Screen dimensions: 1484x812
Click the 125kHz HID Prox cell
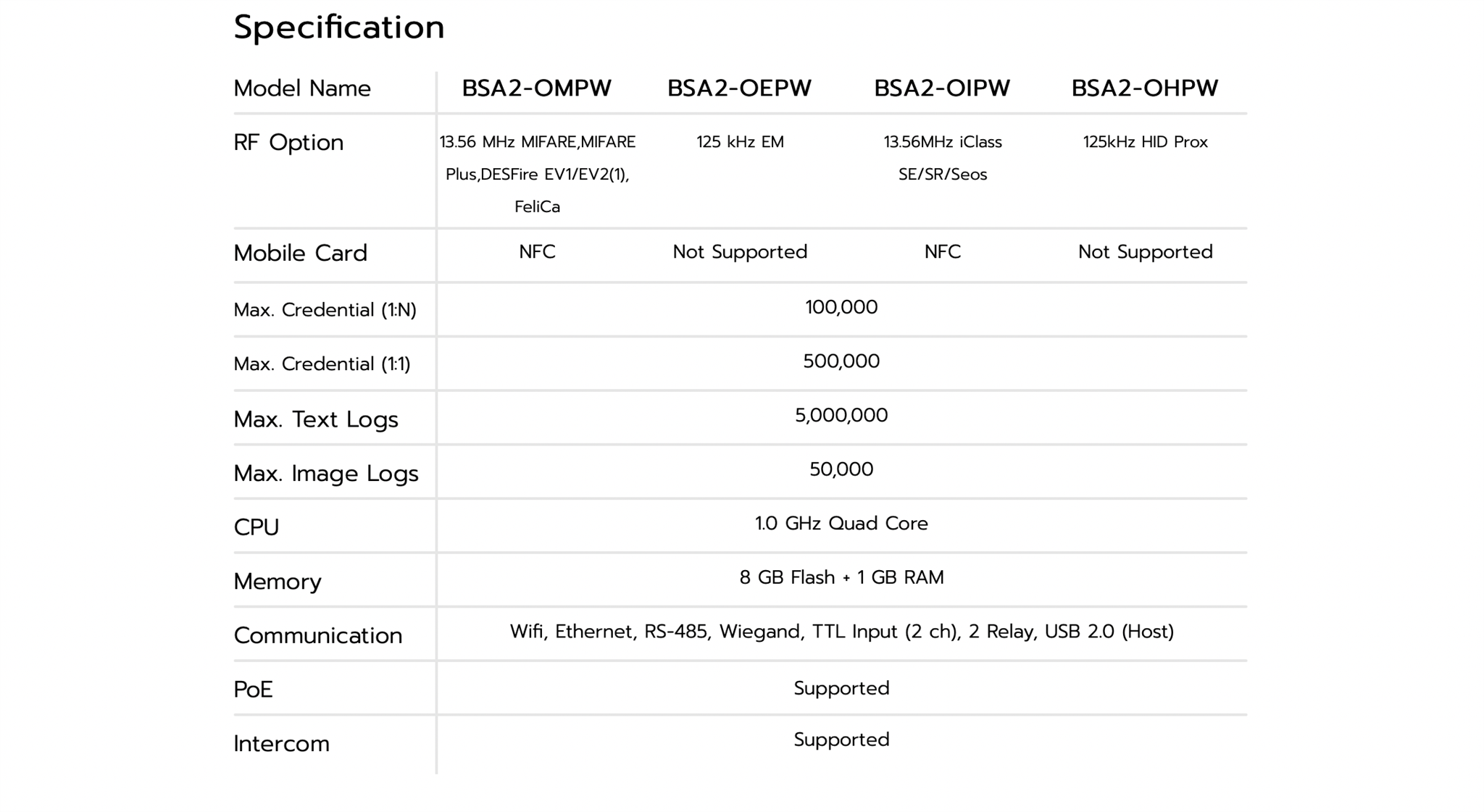(x=1146, y=142)
